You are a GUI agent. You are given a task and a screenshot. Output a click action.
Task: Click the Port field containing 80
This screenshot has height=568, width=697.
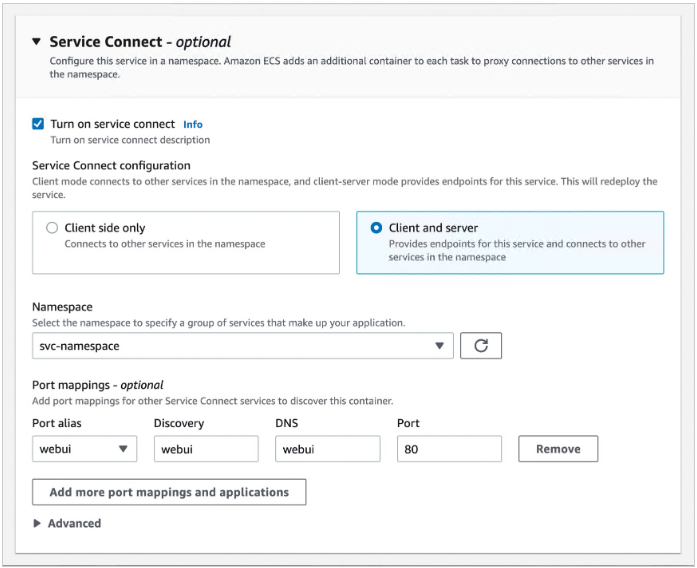click(x=448, y=449)
